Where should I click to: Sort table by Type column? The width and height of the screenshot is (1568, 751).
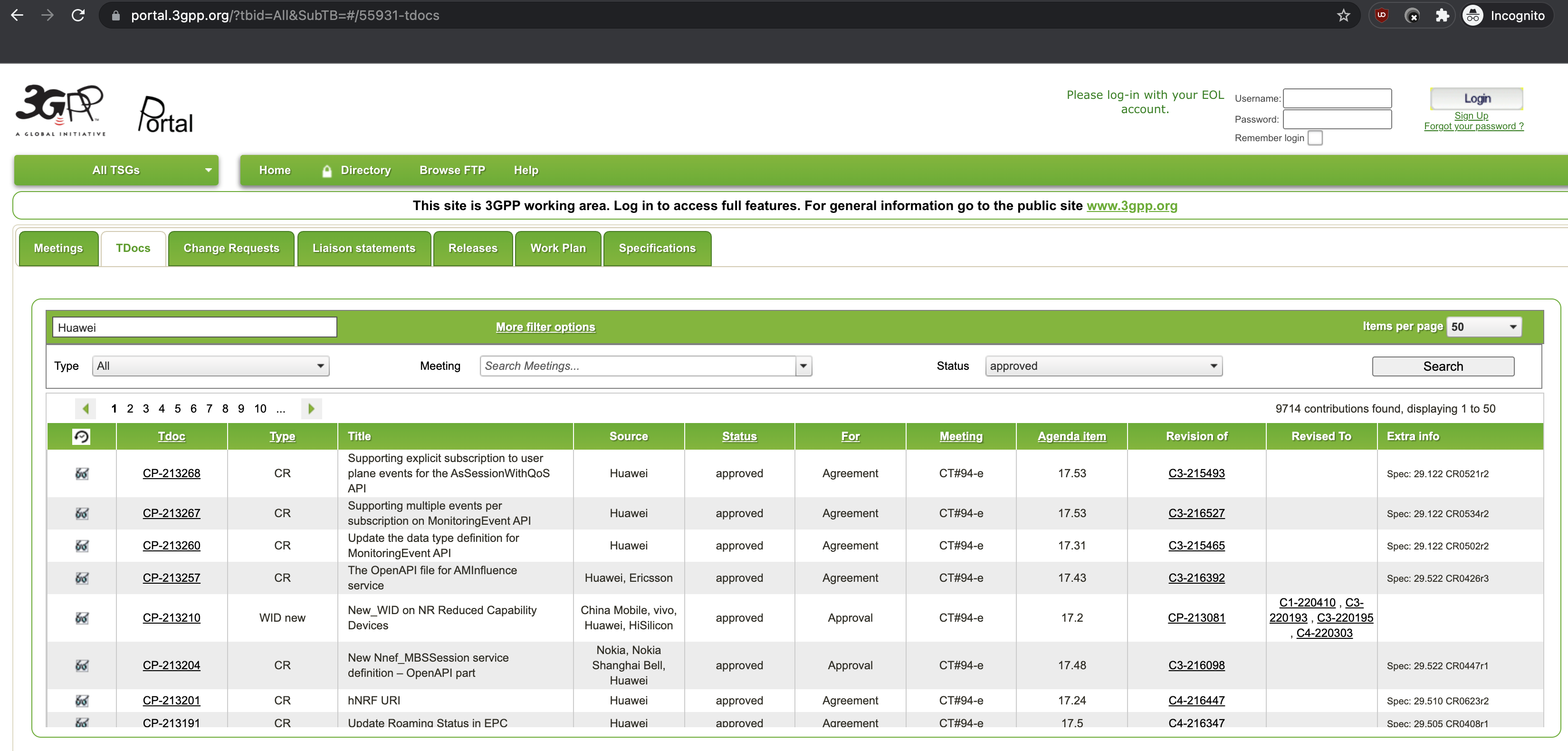[x=282, y=436]
